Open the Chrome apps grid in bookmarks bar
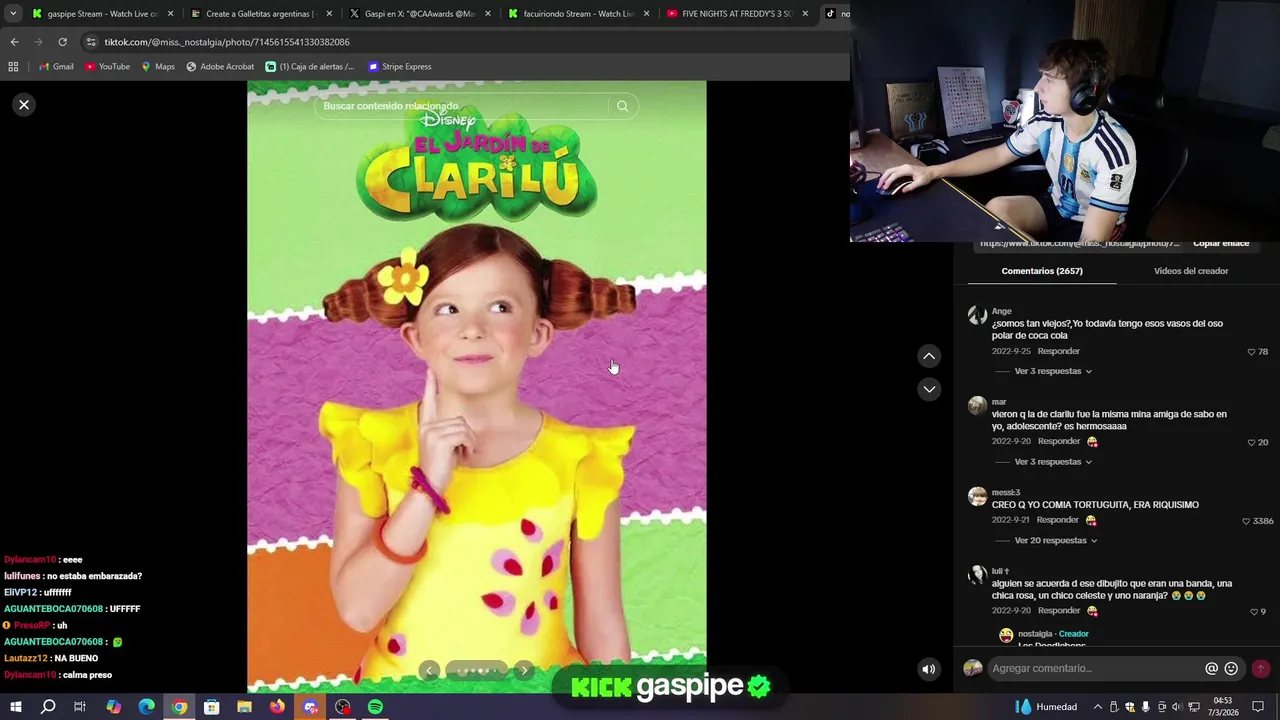 [13, 67]
